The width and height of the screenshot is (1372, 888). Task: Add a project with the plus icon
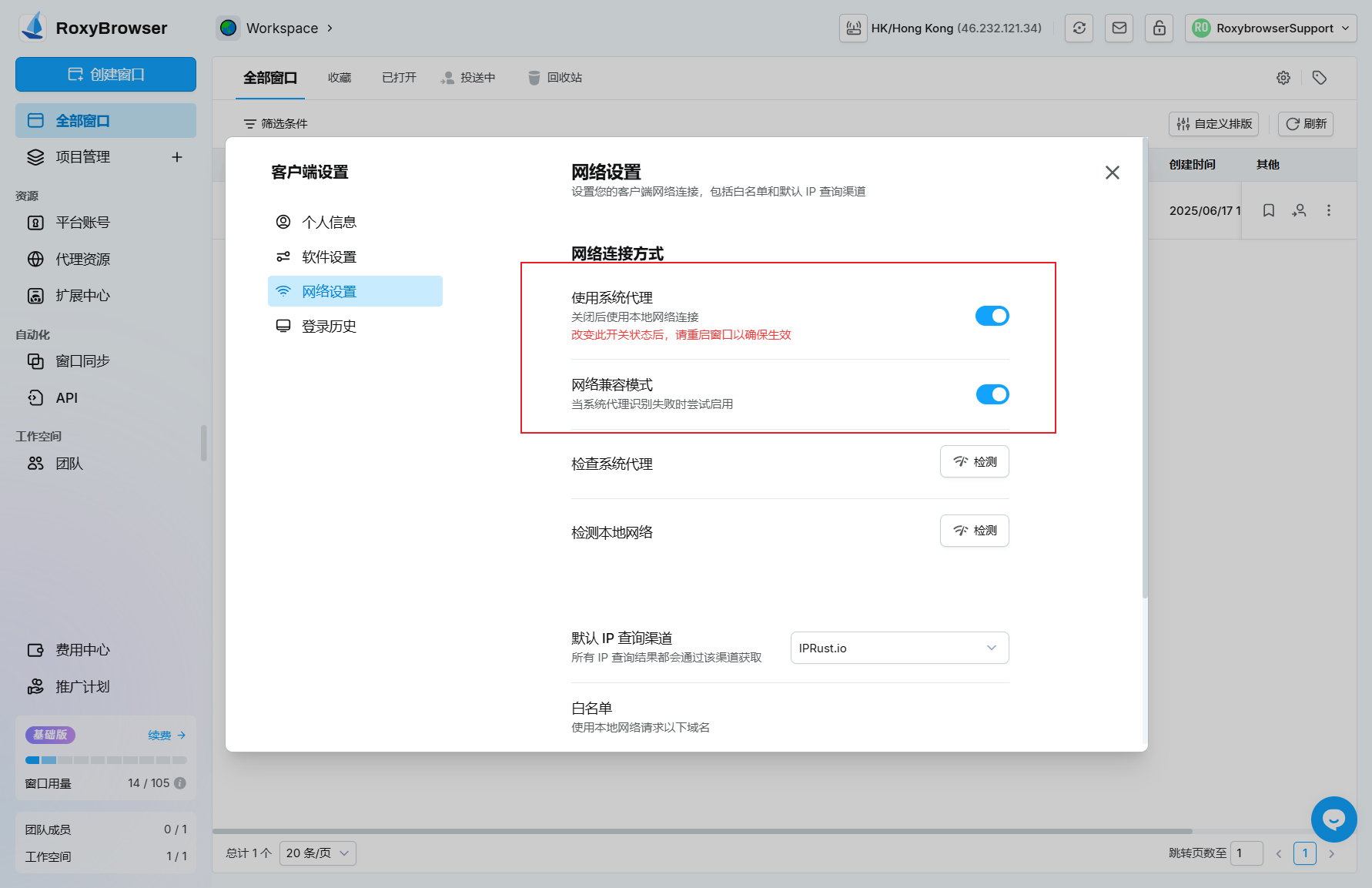[177, 157]
